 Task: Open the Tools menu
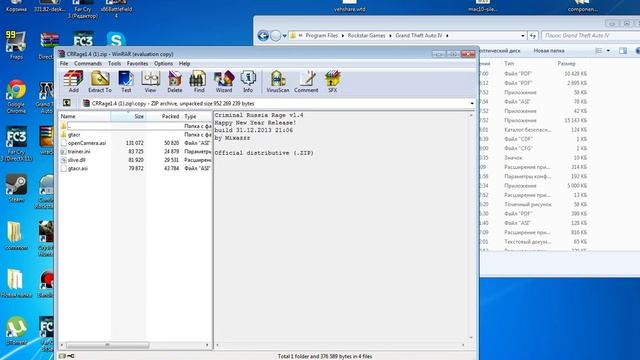[114, 64]
